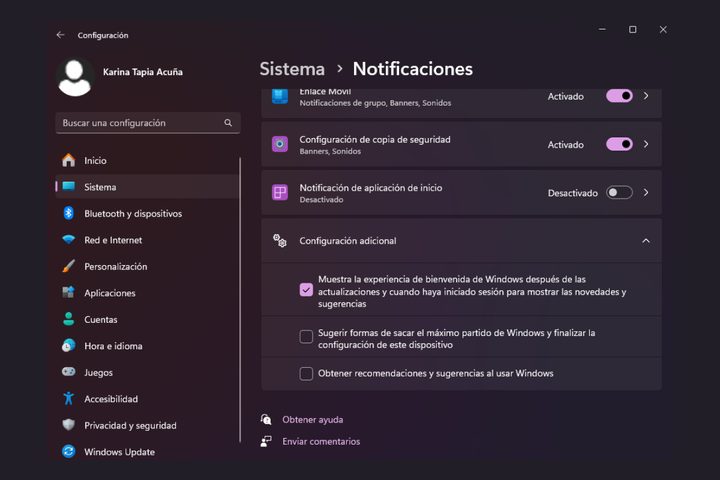
Task: Click the search magnifier icon
Action: [x=228, y=123]
